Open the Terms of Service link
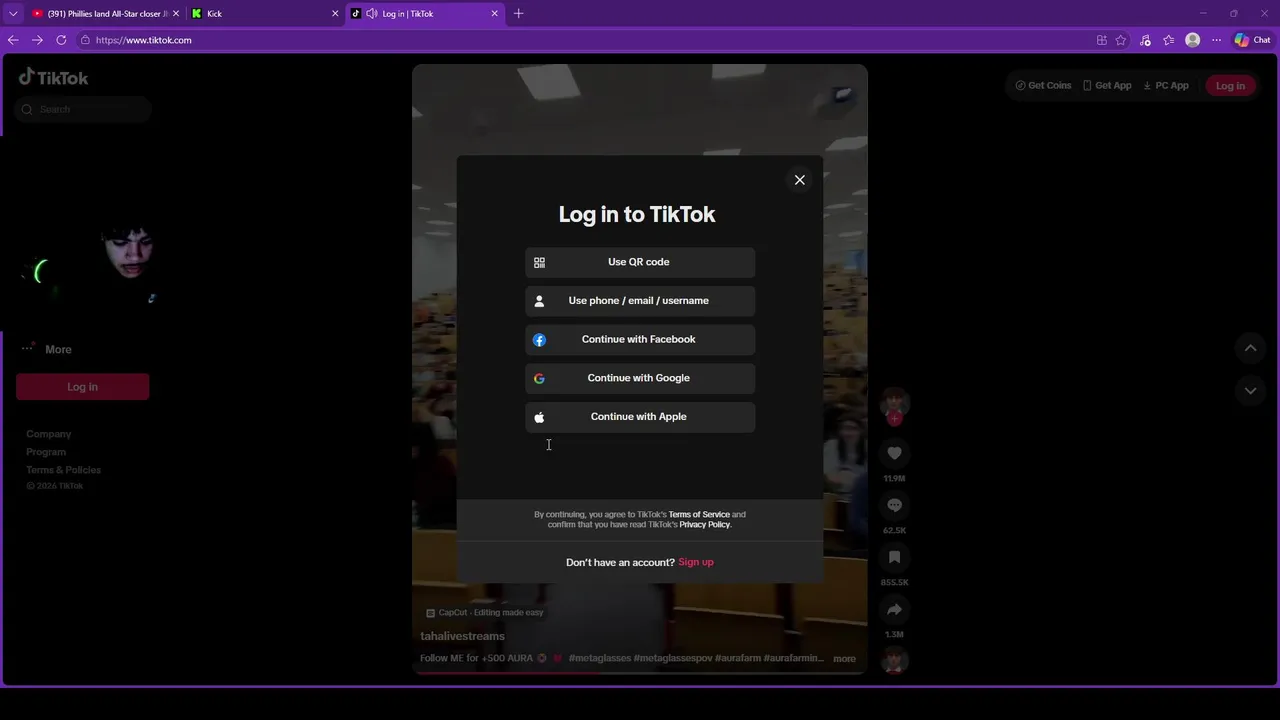This screenshot has height=720, width=1280. coord(699,514)
